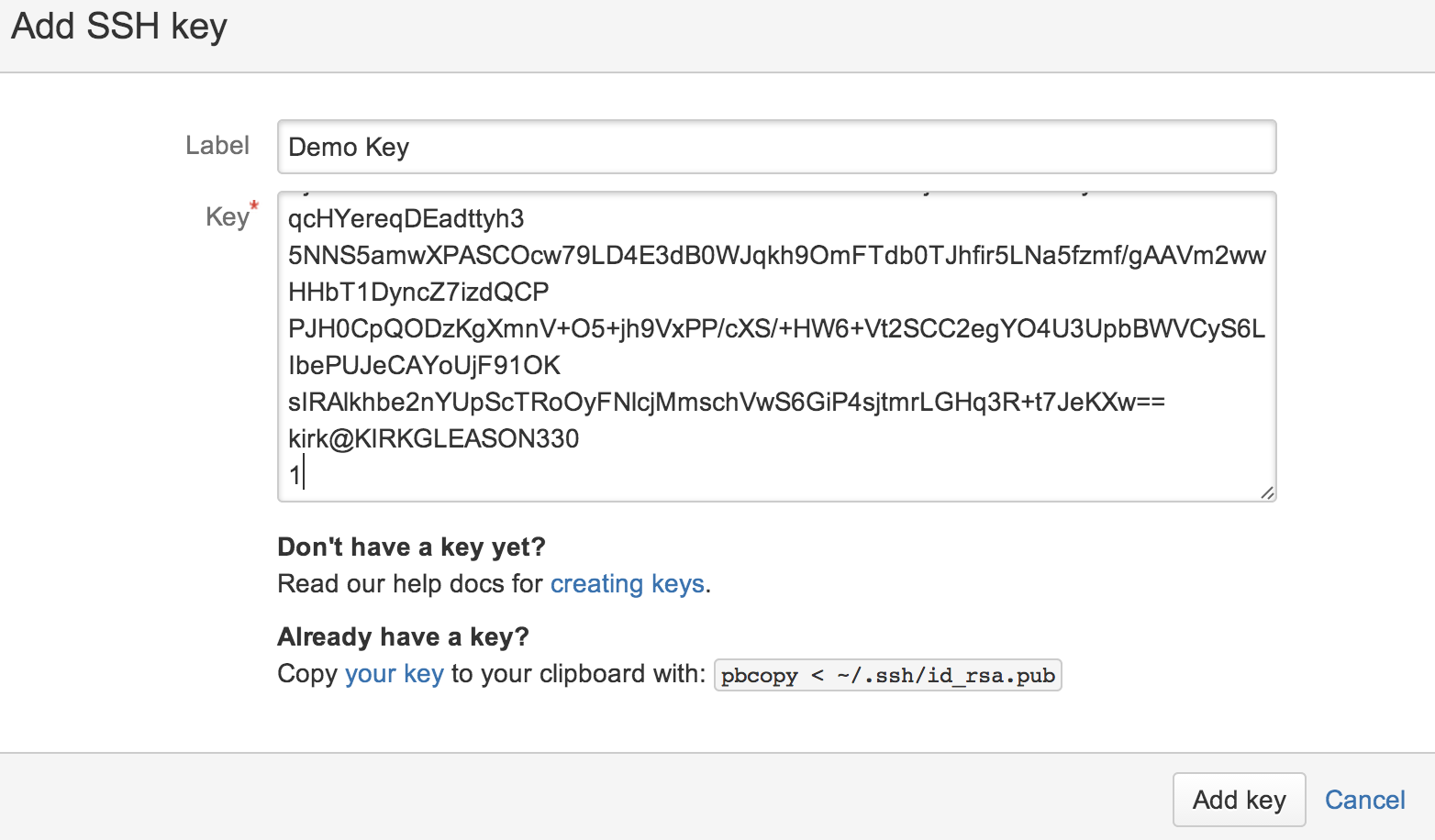Open the "creating keys" help link

(x=628, y=583)
